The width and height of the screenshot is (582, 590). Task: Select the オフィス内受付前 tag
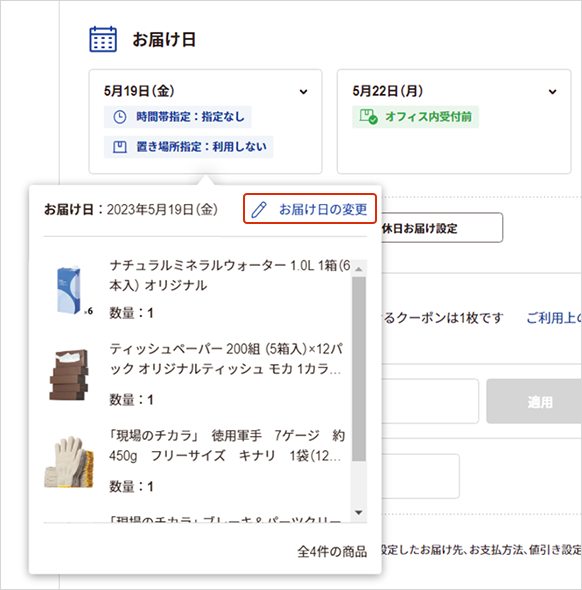tap(415, 117)
